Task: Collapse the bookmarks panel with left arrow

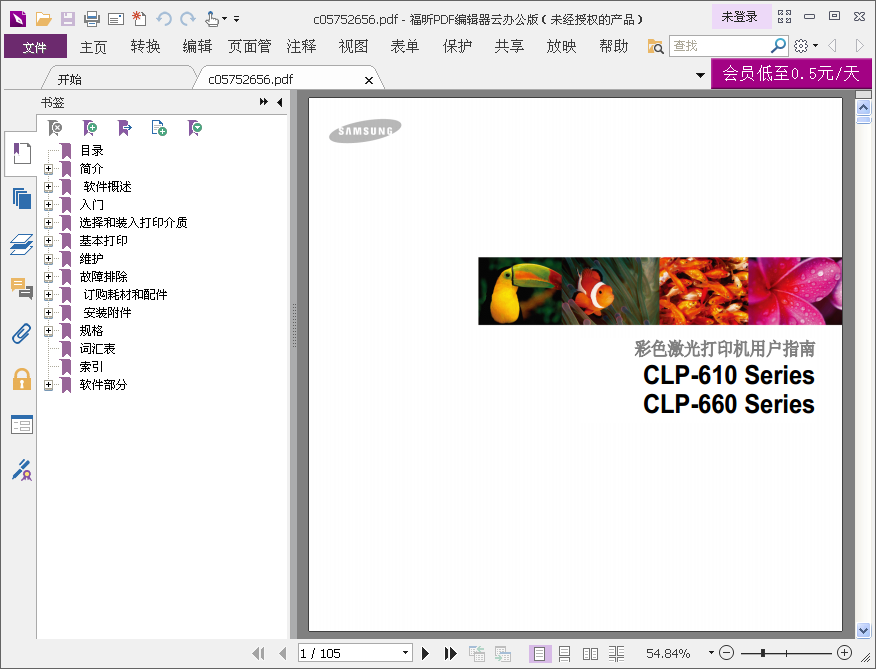Action: pos(279,102)
